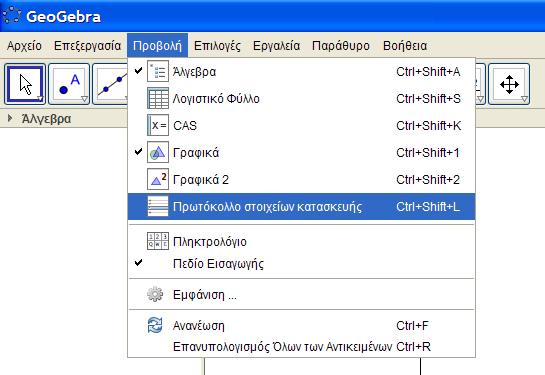Click the refresh arrows icon beside Ανανέωση

pyautogui.click(x=155, y=325)
